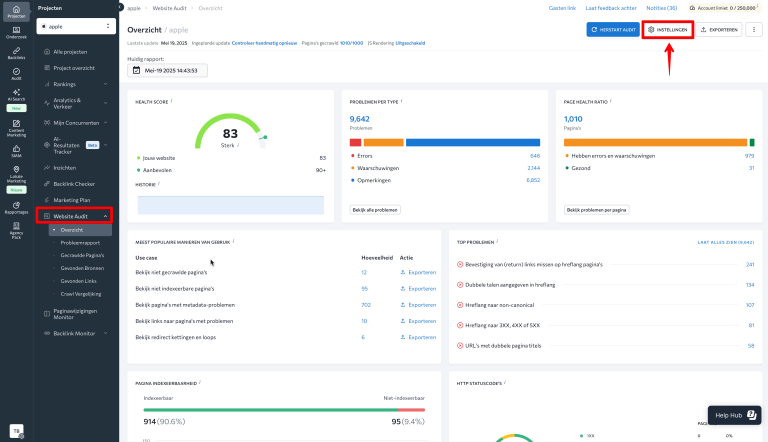Viewport: 768px width, 442px height.
Task: Expand Analytics & Verkeer section
Action: (75, 103)
